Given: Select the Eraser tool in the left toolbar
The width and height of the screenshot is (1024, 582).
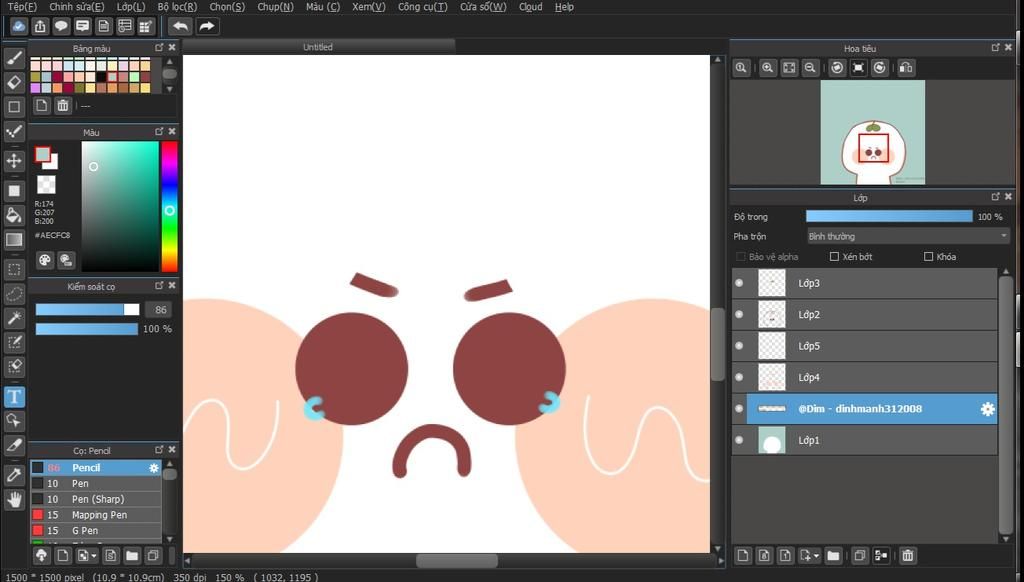Looking at the screenshot, I should tap(14, 82).
